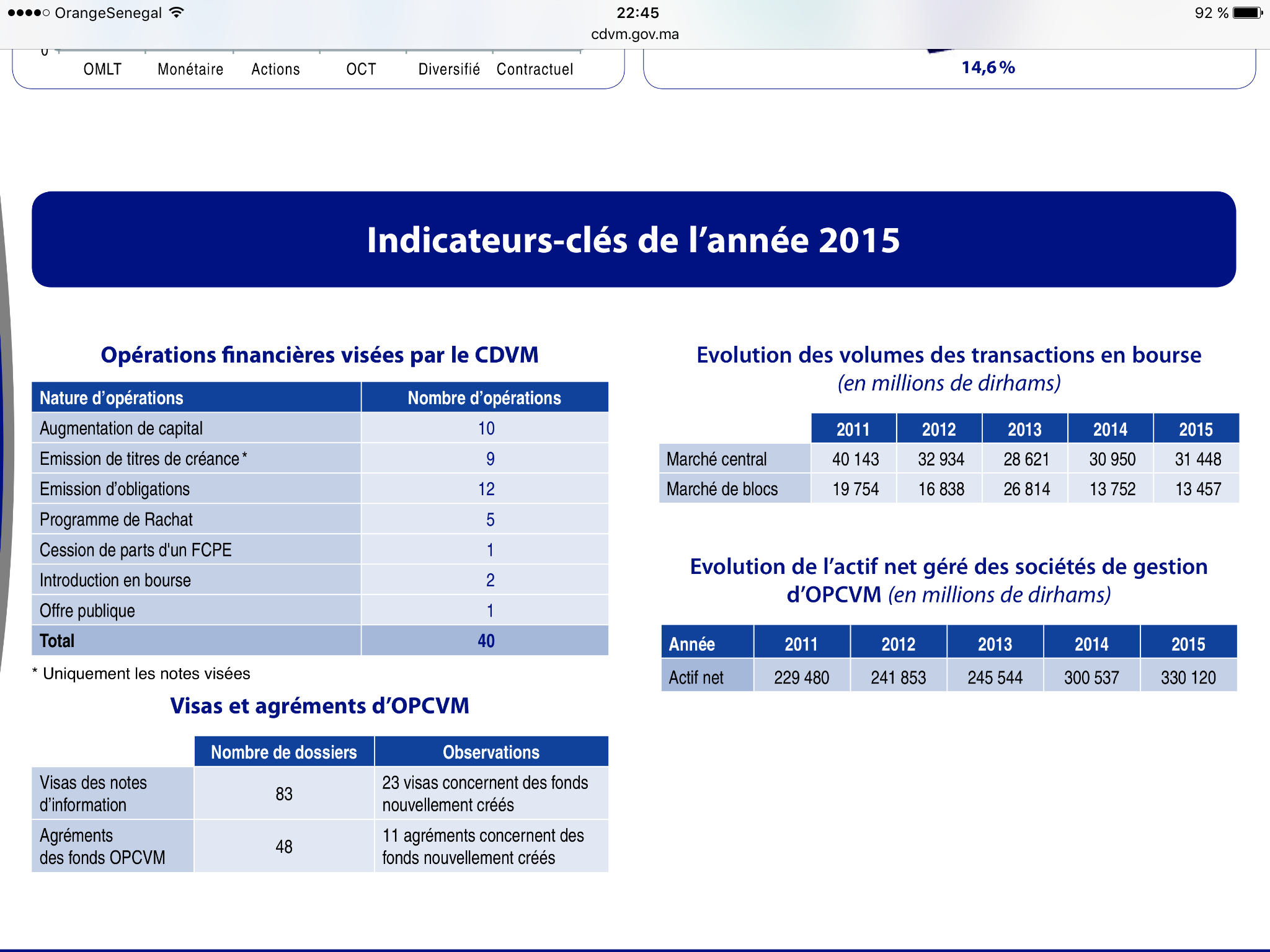
Task: Tap the 14,6% pie chart label
Action: (988, 68)
